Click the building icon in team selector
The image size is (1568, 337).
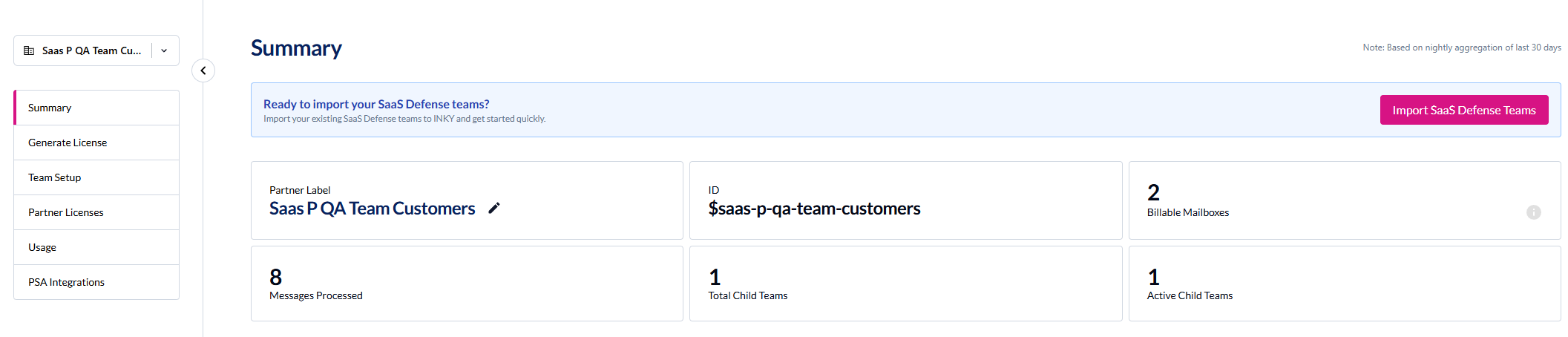click(x=29, y=50)
